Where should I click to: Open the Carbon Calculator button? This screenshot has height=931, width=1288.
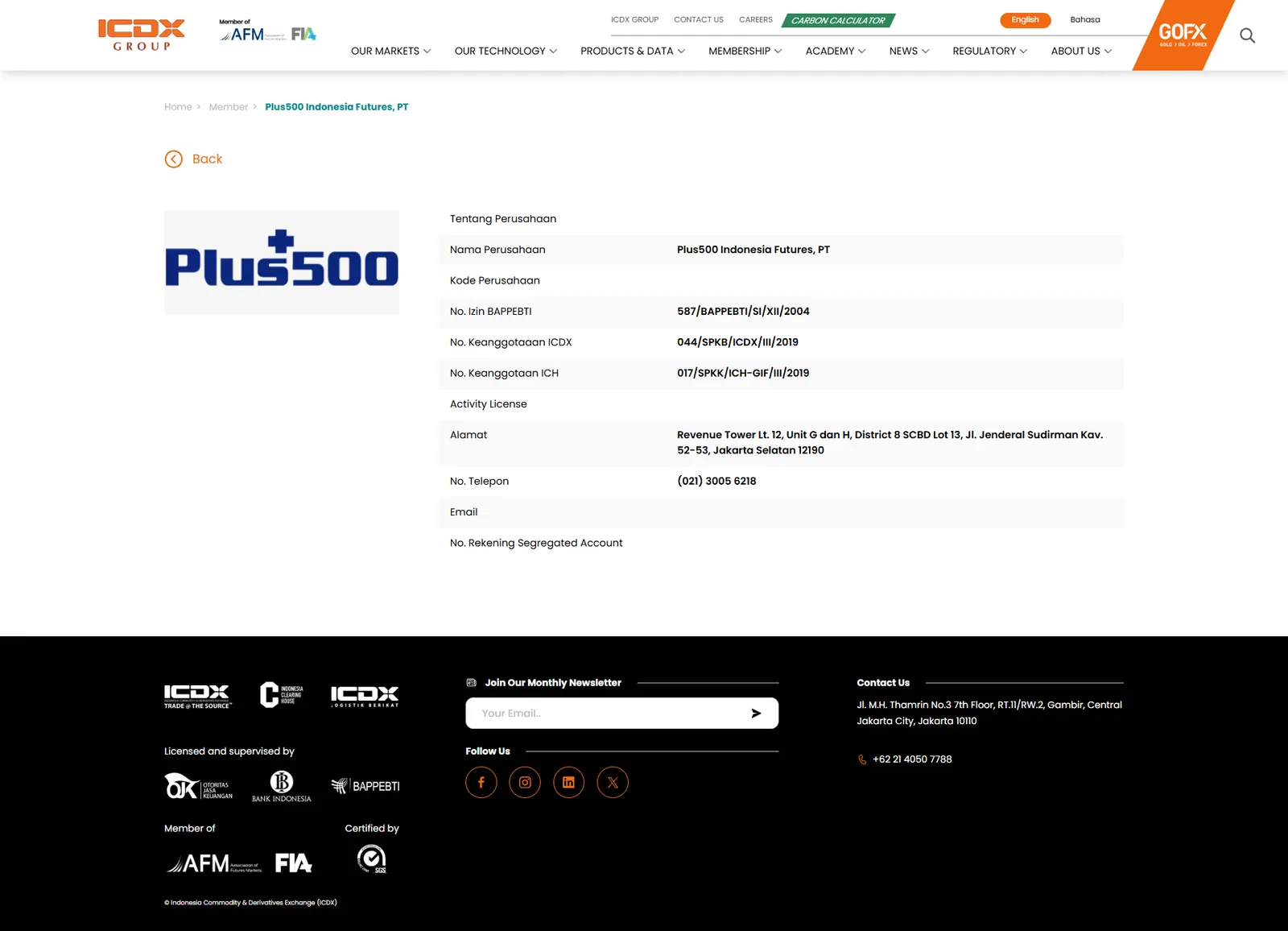coord(838,21)
